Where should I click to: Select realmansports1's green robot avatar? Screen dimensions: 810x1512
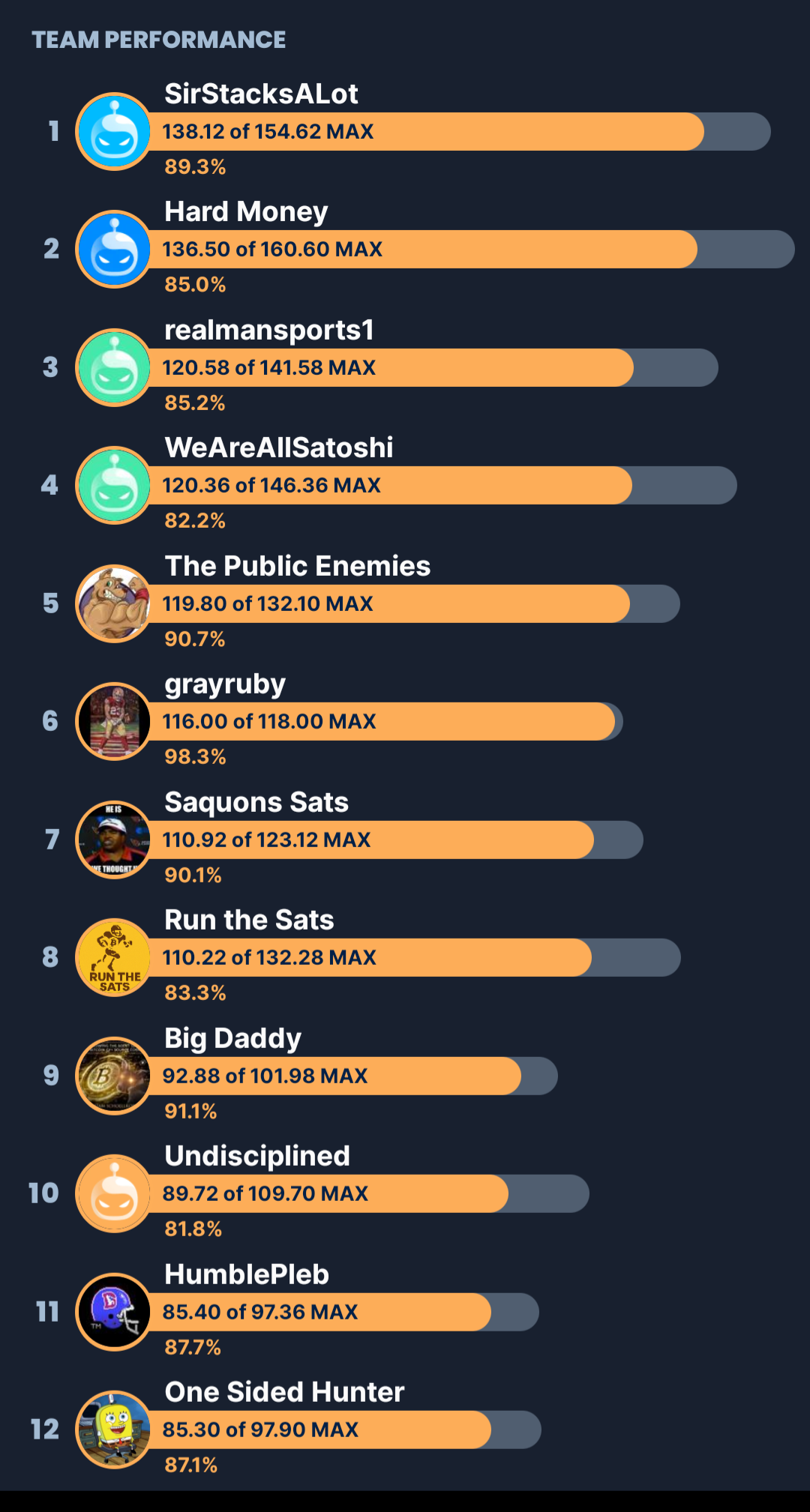pos(114,367)
